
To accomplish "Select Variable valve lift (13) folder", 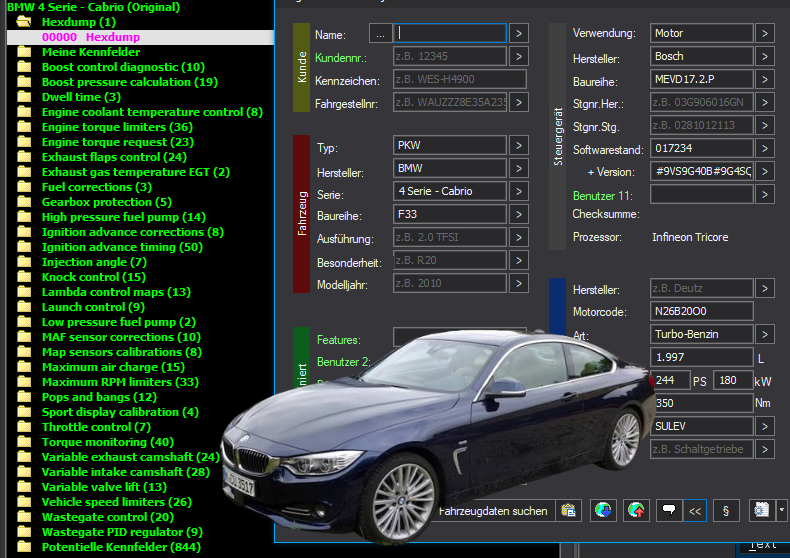I will pos(104,487).
